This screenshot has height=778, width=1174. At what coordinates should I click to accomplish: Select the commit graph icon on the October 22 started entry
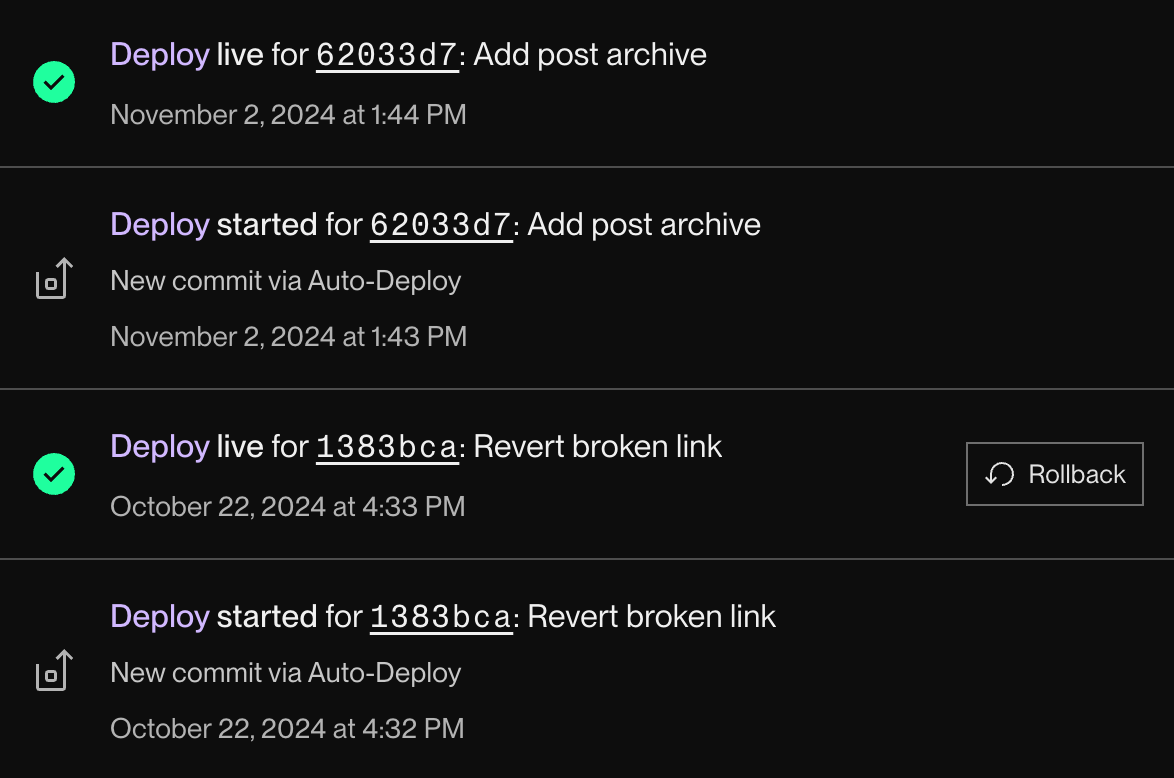tap(53, 670)
